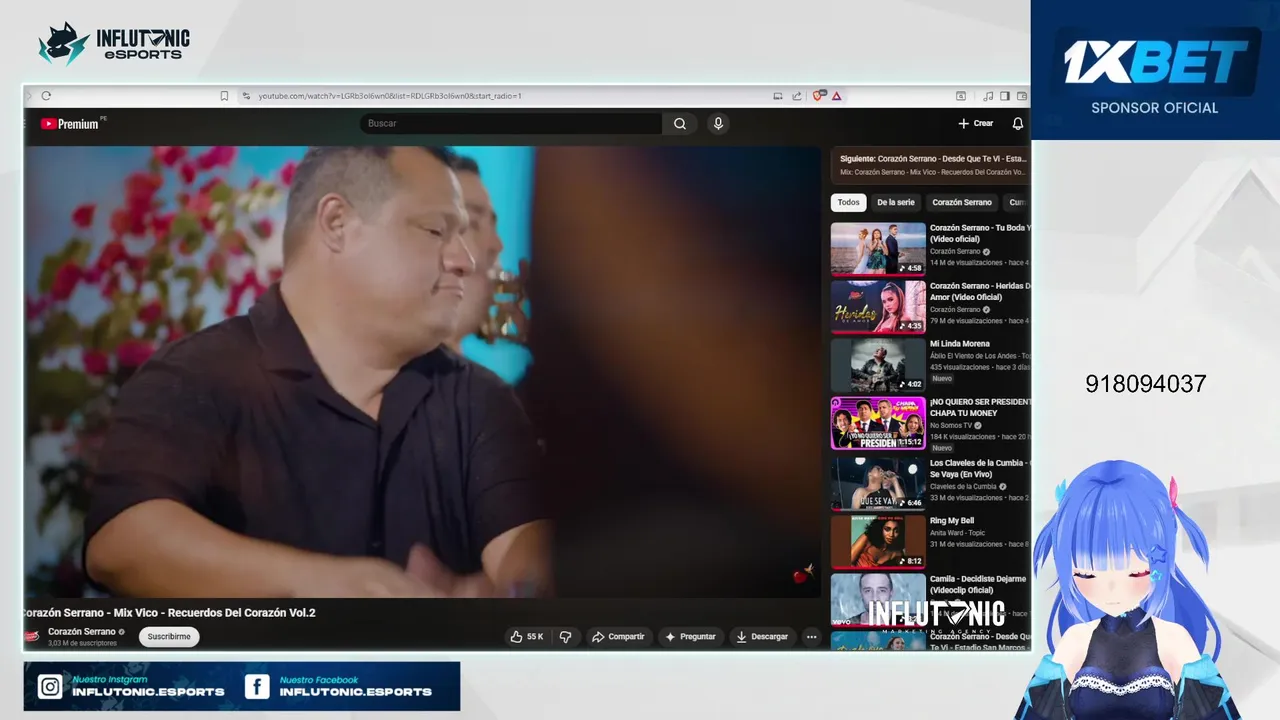Click the 'Ring My Bell' video title

[952, 521]
